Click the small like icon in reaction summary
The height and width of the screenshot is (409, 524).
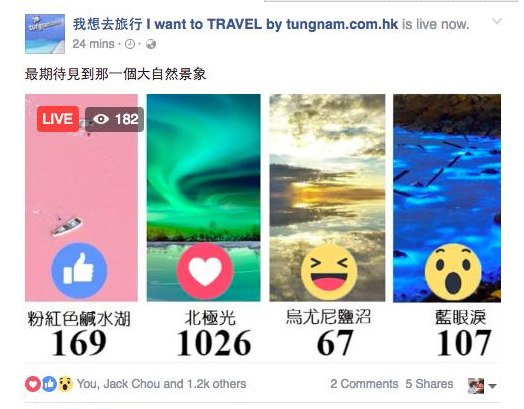[49, 384]
